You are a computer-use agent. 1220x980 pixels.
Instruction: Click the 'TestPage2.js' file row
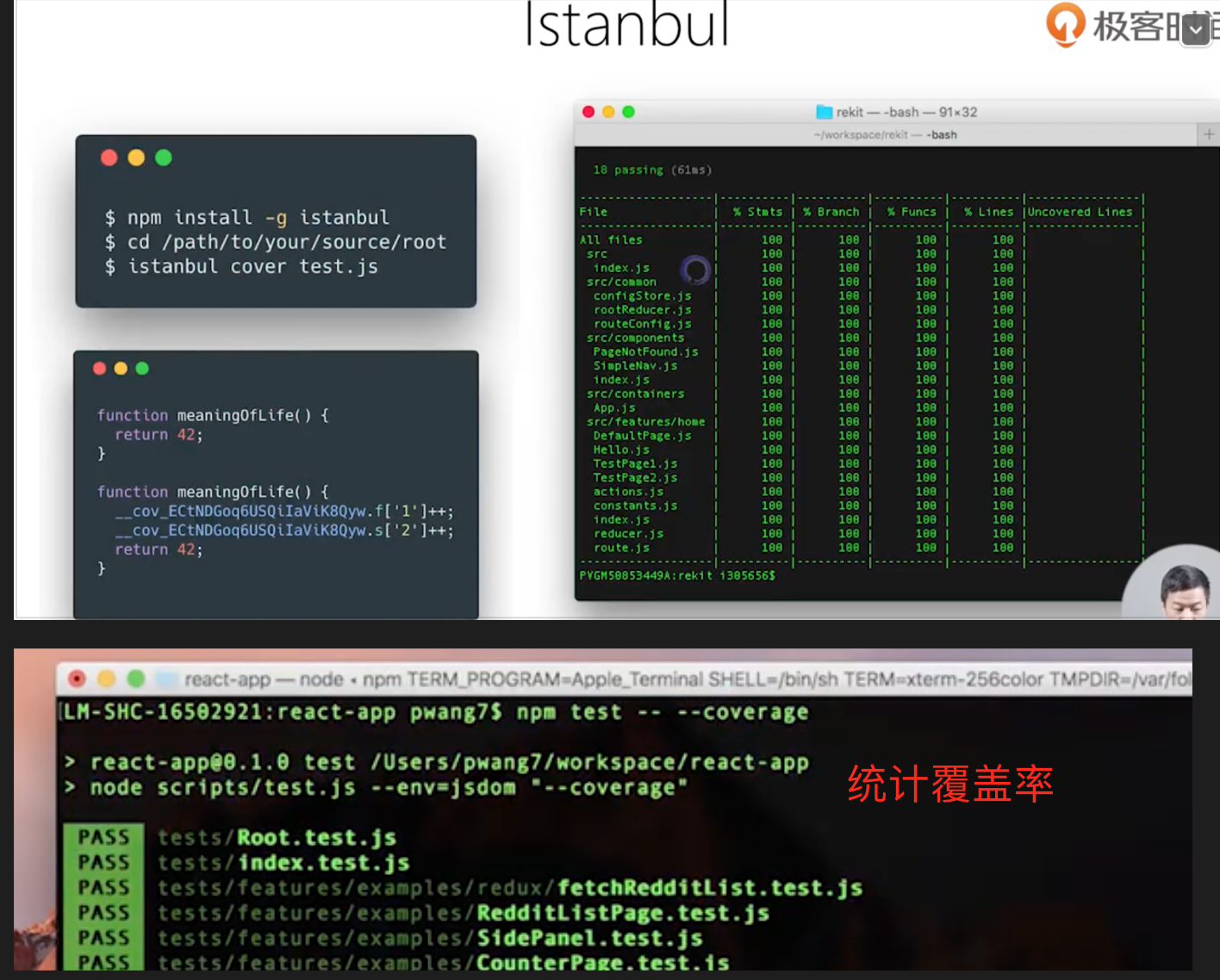click(x=636, y=478)
